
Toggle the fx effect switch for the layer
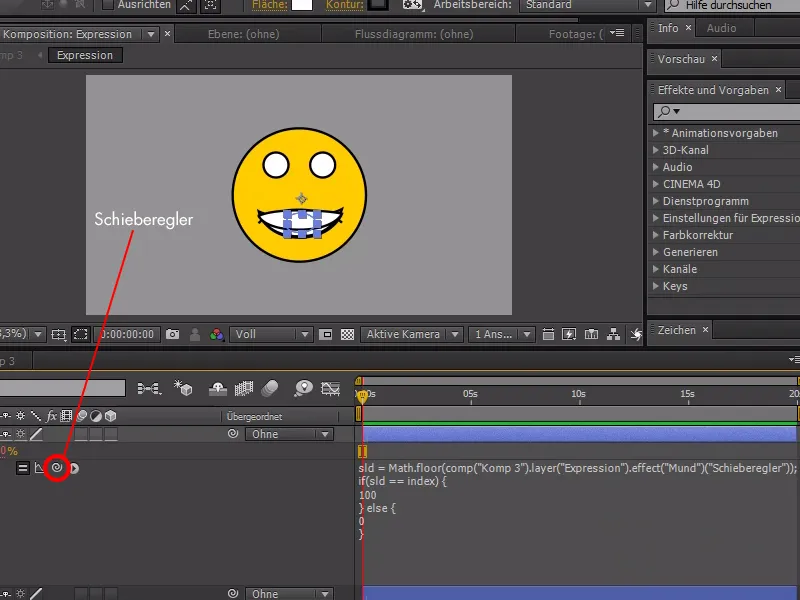pyautogui.click(x=52, y=433)
